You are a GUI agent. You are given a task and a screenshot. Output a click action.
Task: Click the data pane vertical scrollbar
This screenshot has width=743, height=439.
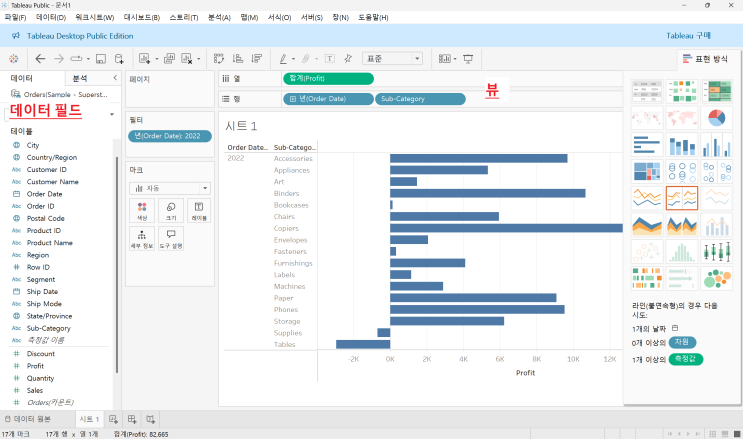pyautogui.click(x=117, y=265)
